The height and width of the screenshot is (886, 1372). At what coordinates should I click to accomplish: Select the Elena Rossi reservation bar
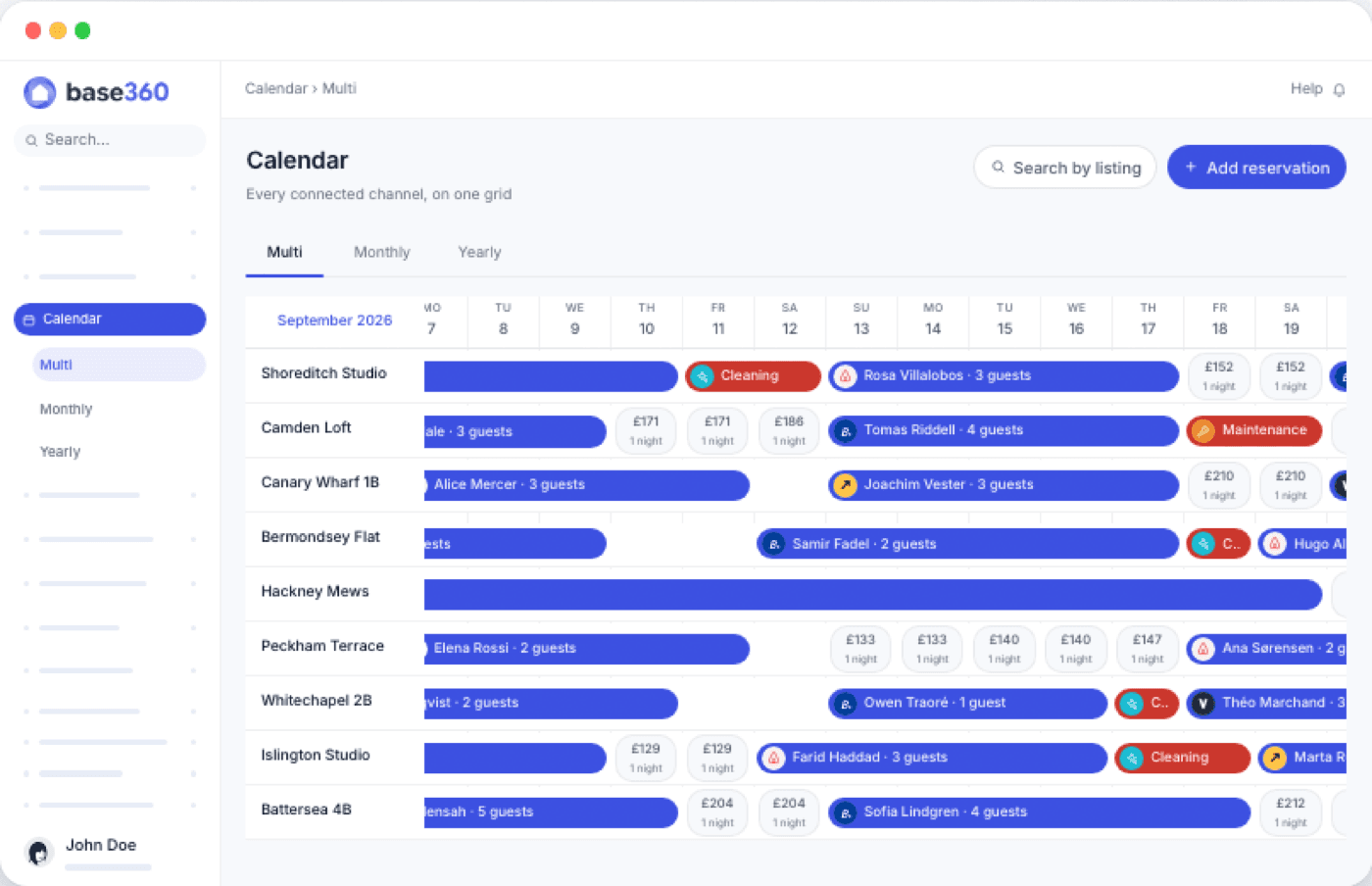tap(587, 649)
